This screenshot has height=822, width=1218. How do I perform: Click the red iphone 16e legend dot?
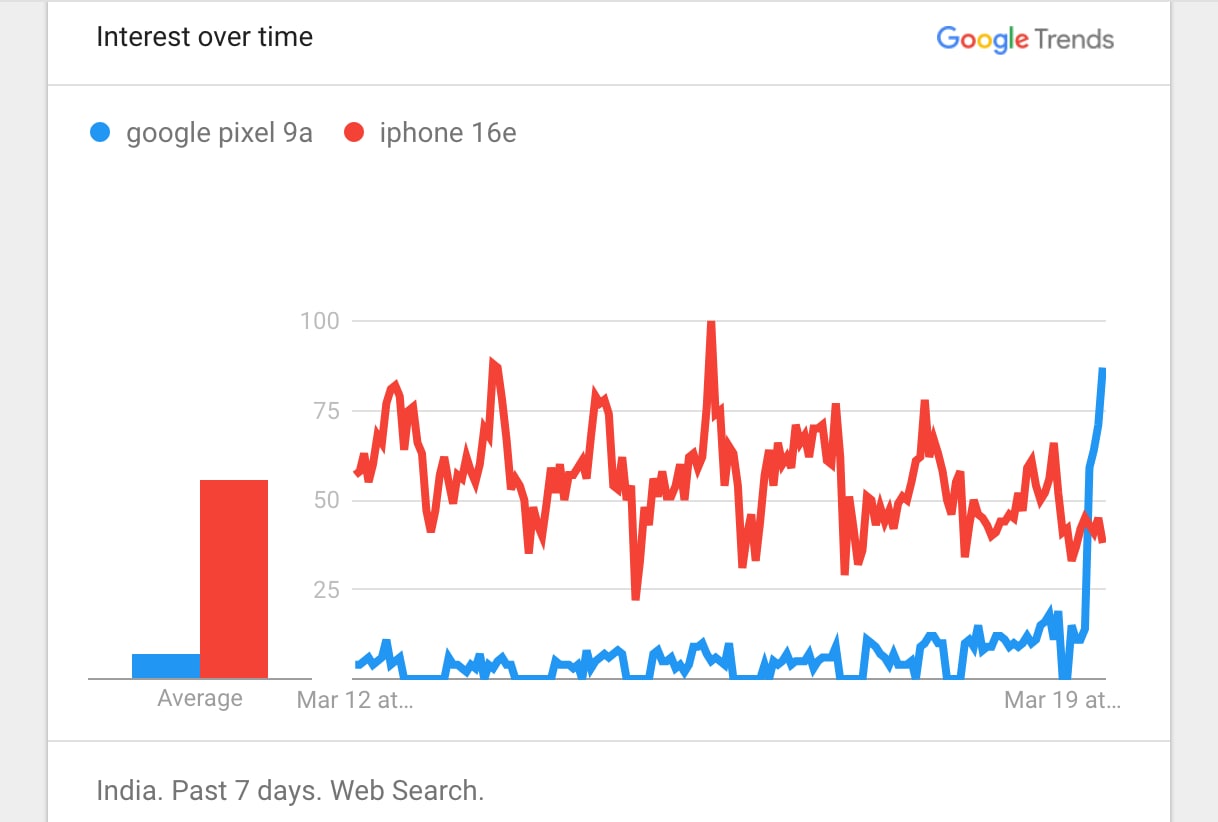coord(354,133)
